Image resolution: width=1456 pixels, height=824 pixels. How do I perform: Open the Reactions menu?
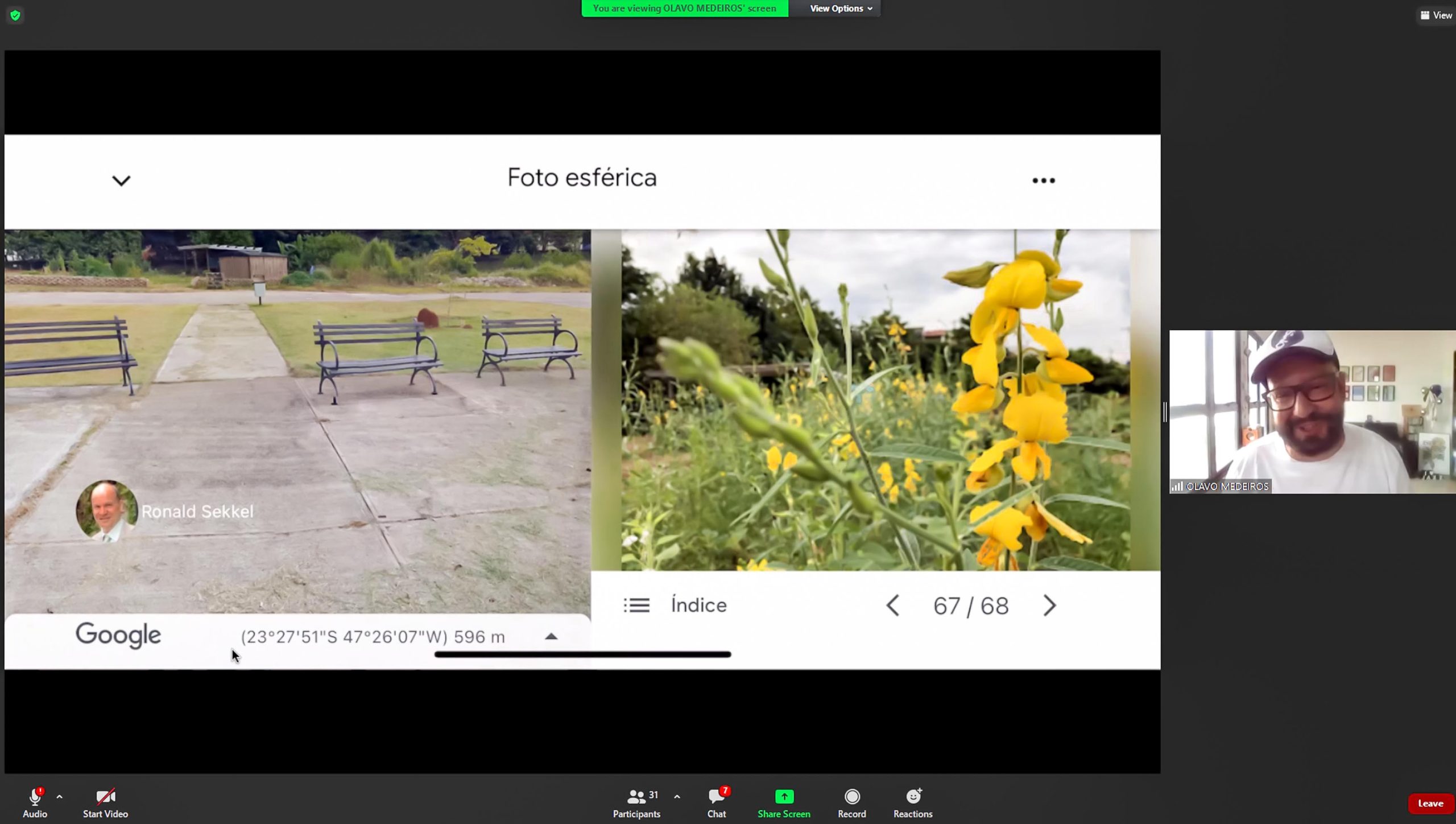tap(912, 803)
